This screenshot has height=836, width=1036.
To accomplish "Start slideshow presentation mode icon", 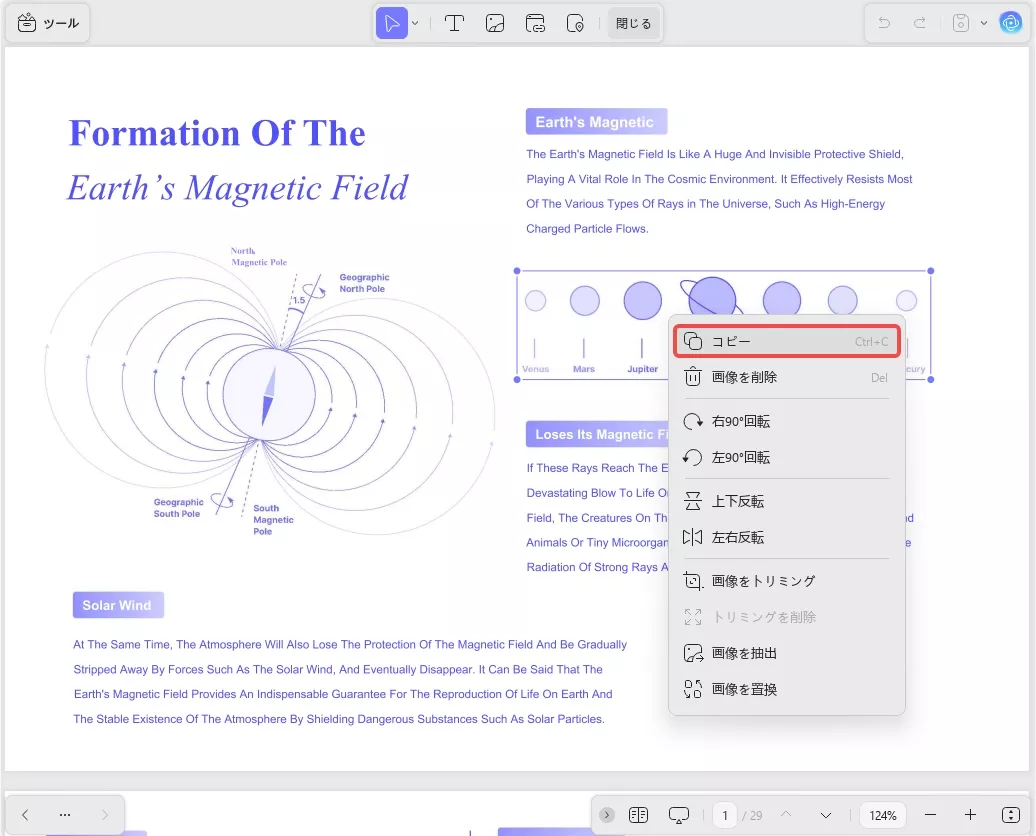I will 679,815.
